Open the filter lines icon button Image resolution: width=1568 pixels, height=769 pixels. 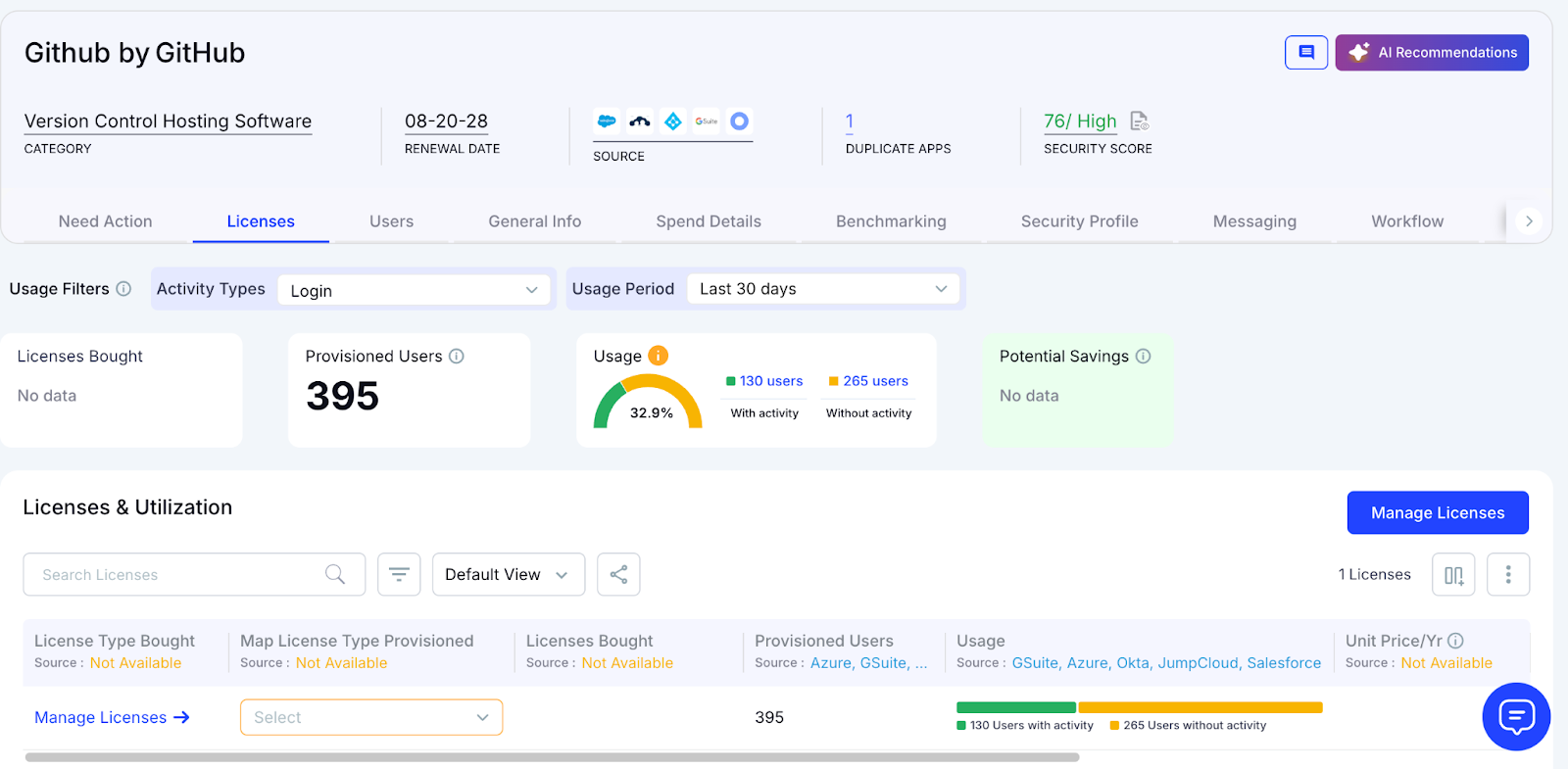[399, 575]
